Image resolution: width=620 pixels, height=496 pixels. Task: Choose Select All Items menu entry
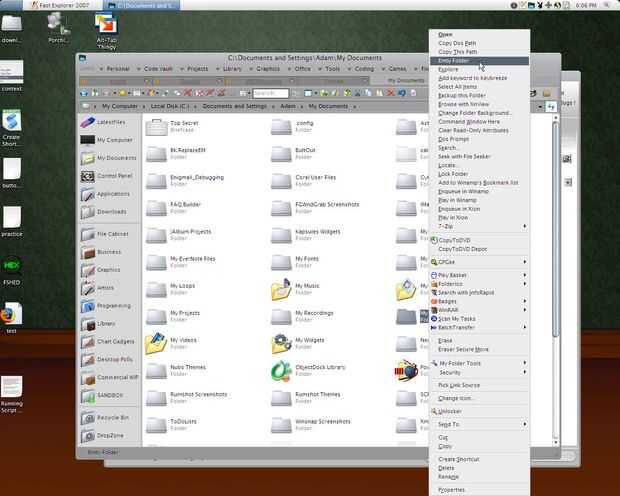[x=479, y=87]
